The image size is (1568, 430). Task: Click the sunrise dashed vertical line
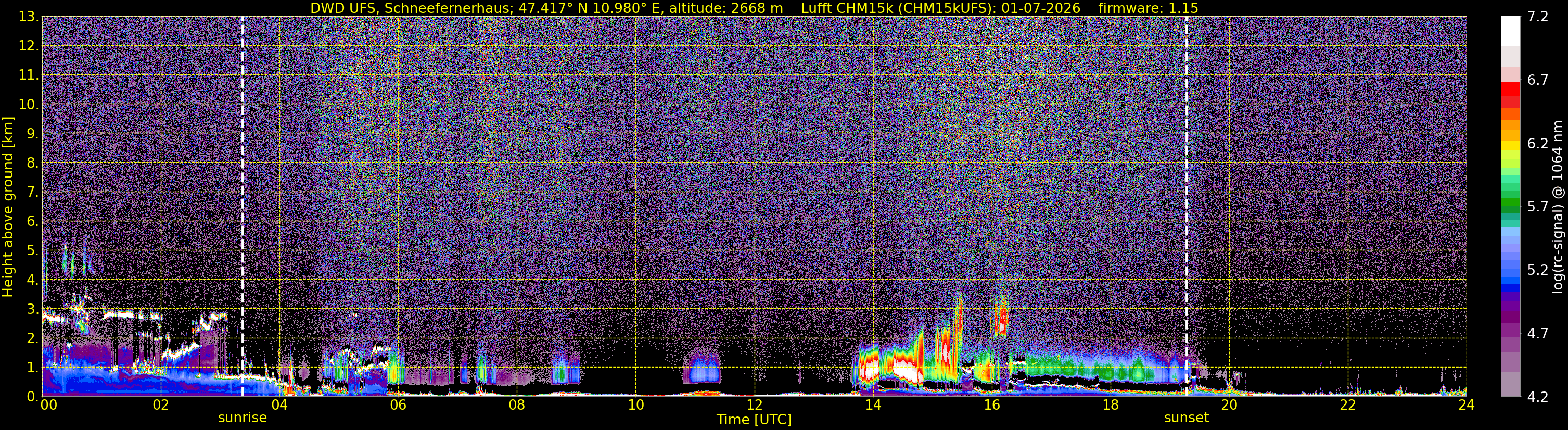(x=243, y=207)
